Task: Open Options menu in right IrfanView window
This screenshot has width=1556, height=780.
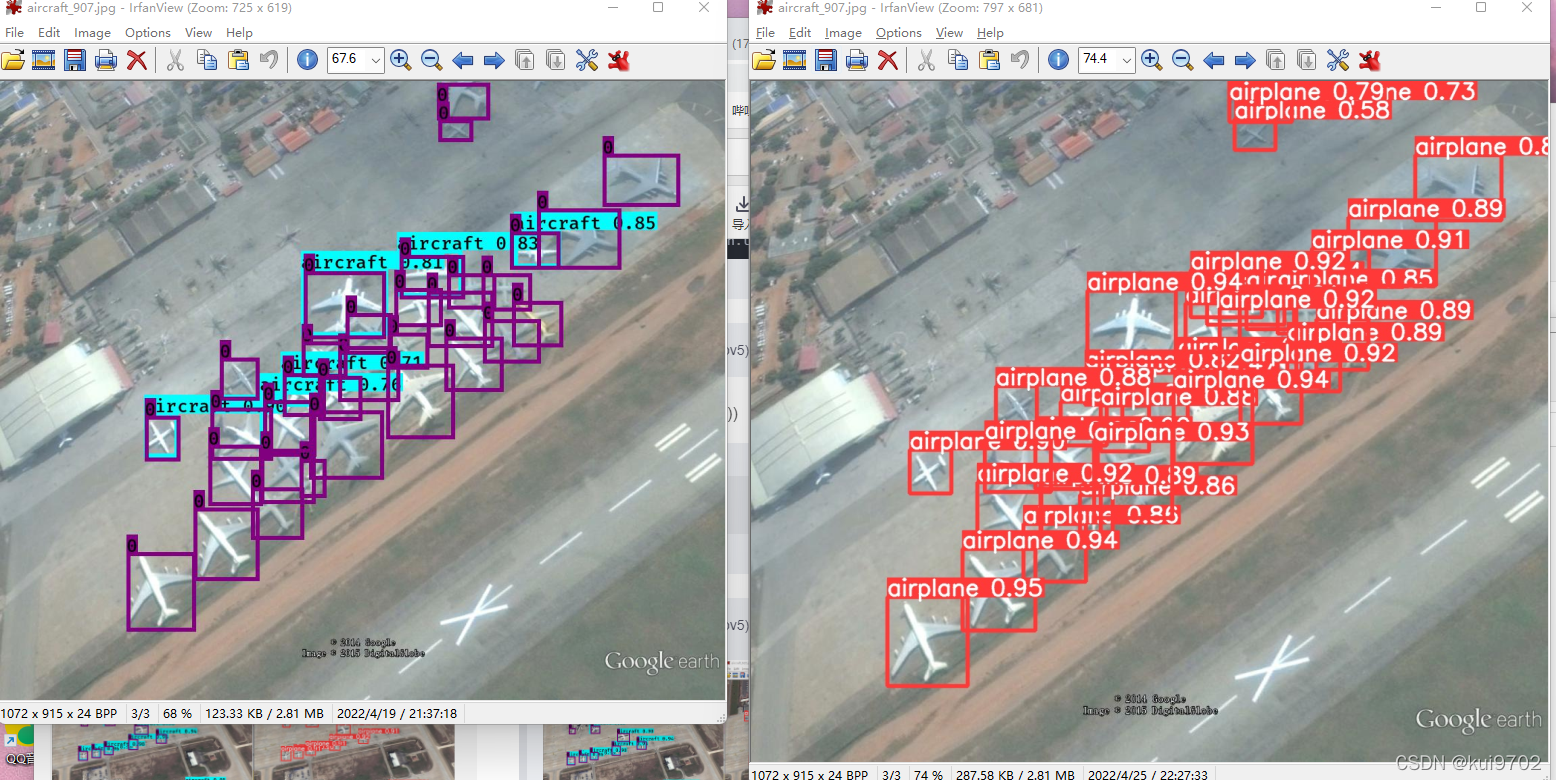Action: point(899,33)
